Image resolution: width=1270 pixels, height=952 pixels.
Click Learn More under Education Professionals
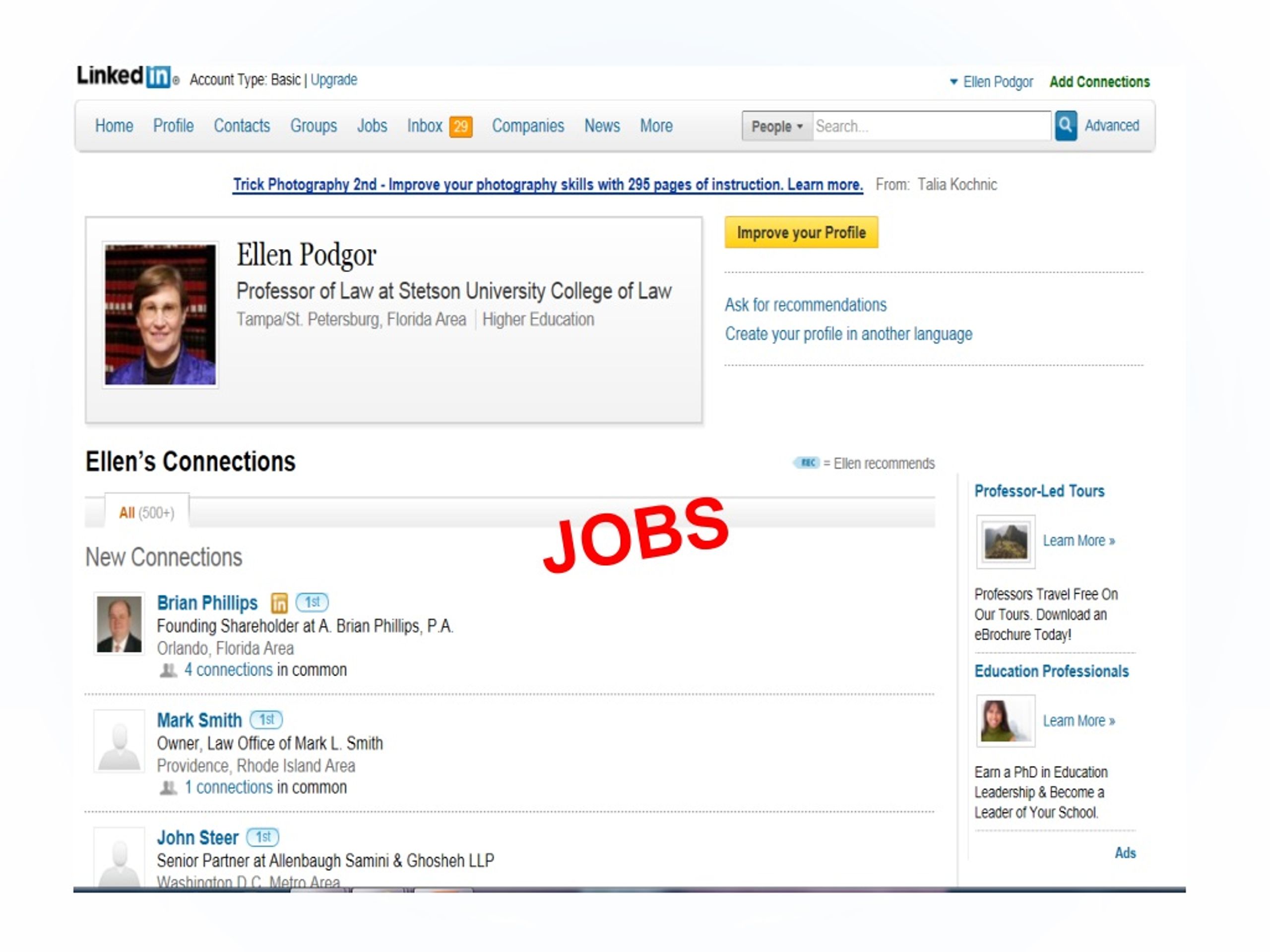1079,721
